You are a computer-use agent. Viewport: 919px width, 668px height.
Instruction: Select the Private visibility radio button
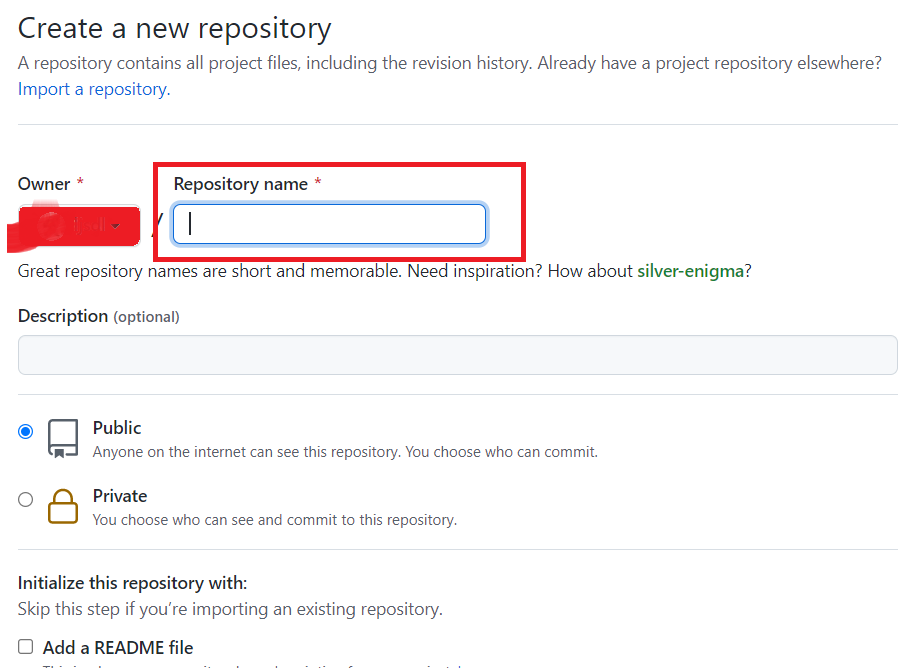pos(26,500)
